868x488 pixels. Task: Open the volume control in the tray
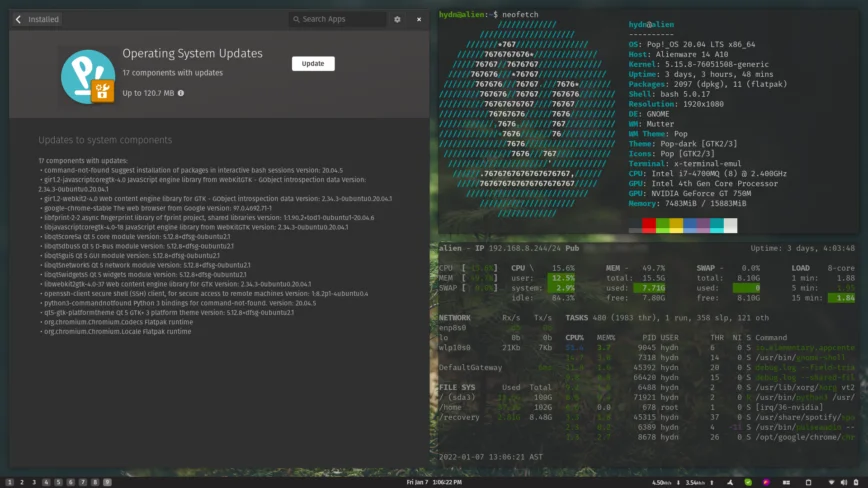[844, 482]
